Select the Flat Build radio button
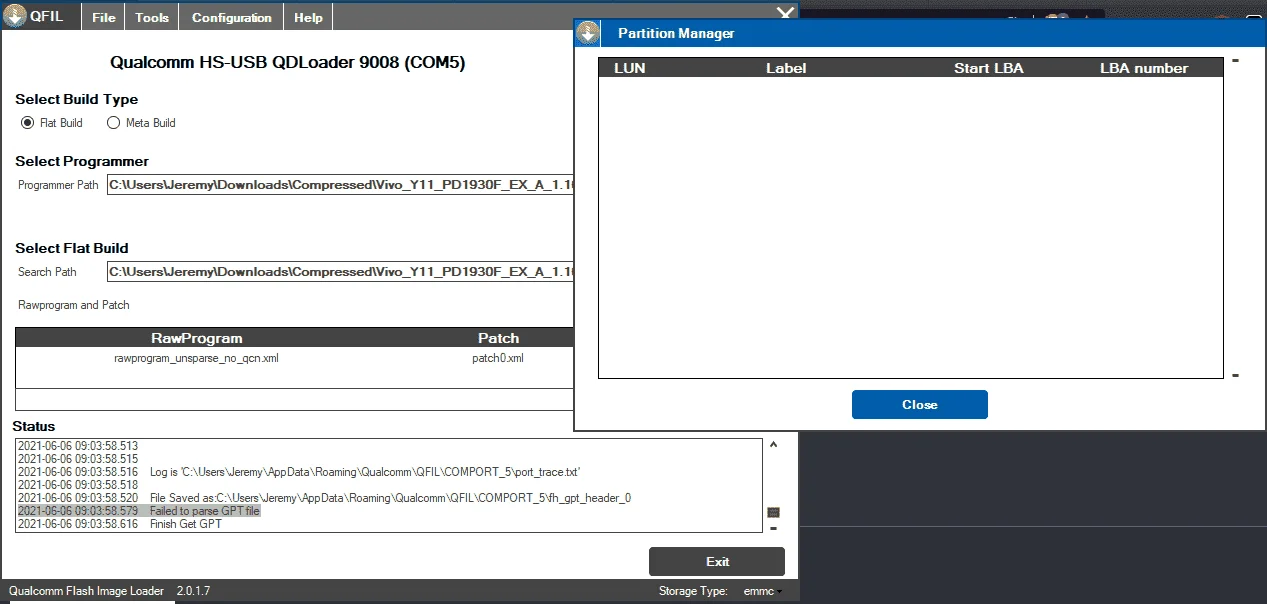The width and height of the screenshot is (1267, 604). coord(28,123)
